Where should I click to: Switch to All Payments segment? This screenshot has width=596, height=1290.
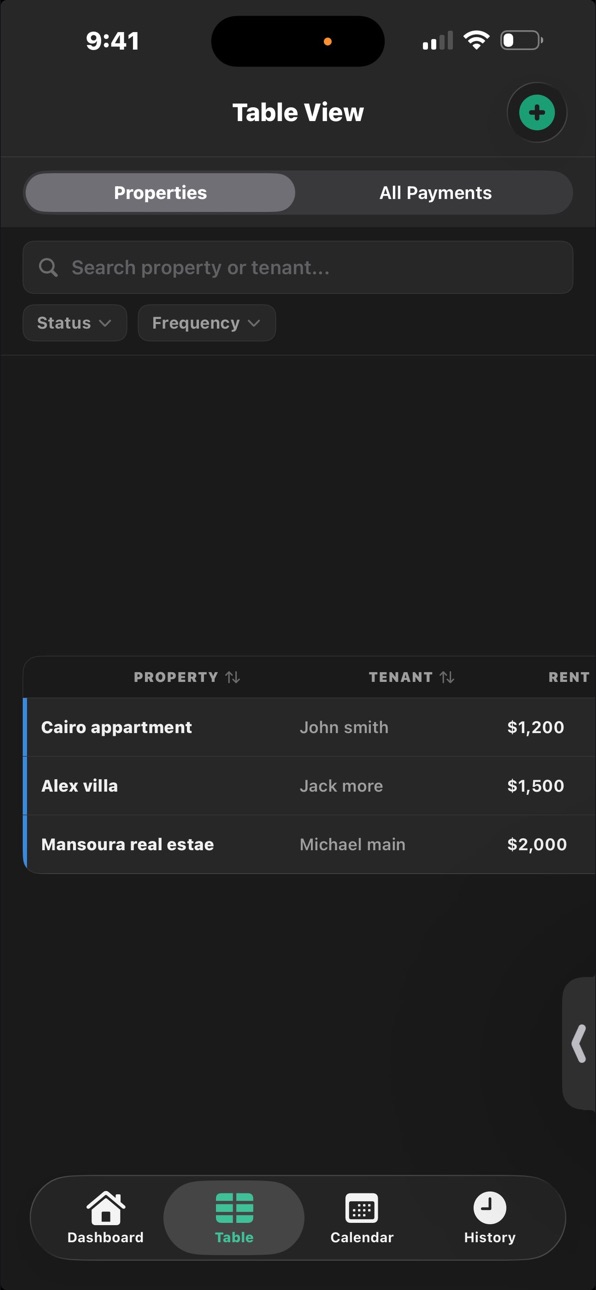(x=435, y=193)
